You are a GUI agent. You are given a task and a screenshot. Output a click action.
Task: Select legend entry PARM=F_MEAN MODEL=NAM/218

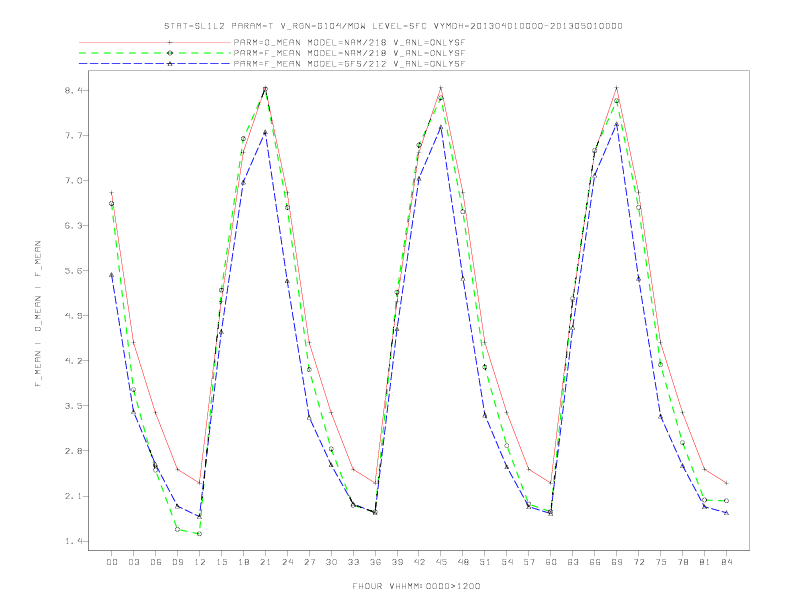click(x=349, y=53)
